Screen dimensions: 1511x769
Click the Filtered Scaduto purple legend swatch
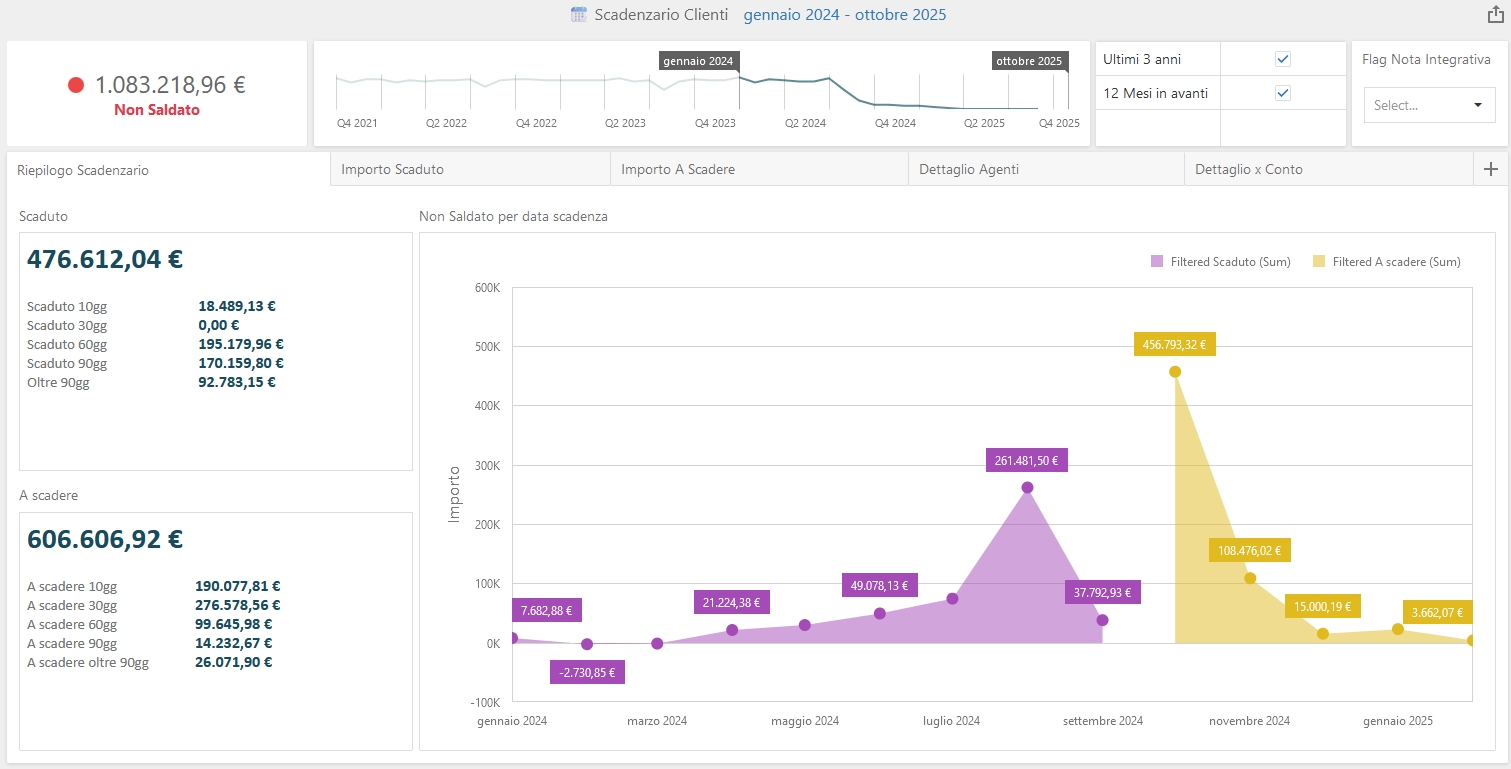[1157, 262]
